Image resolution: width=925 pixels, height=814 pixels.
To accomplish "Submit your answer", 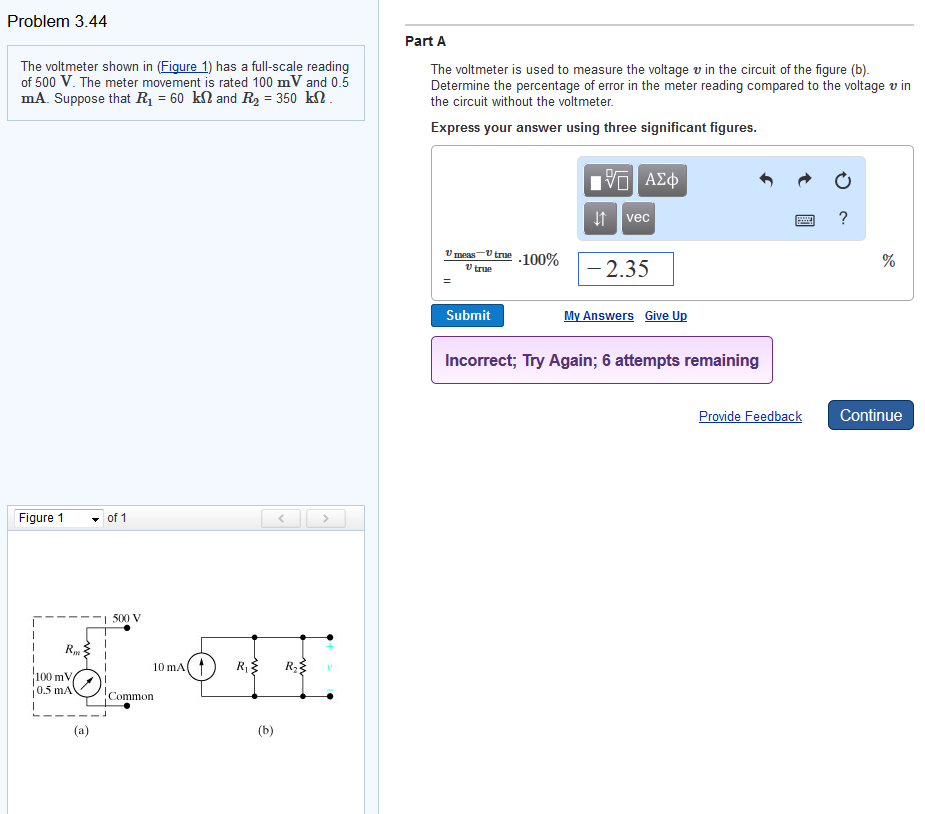I will [x=467, y=314].
